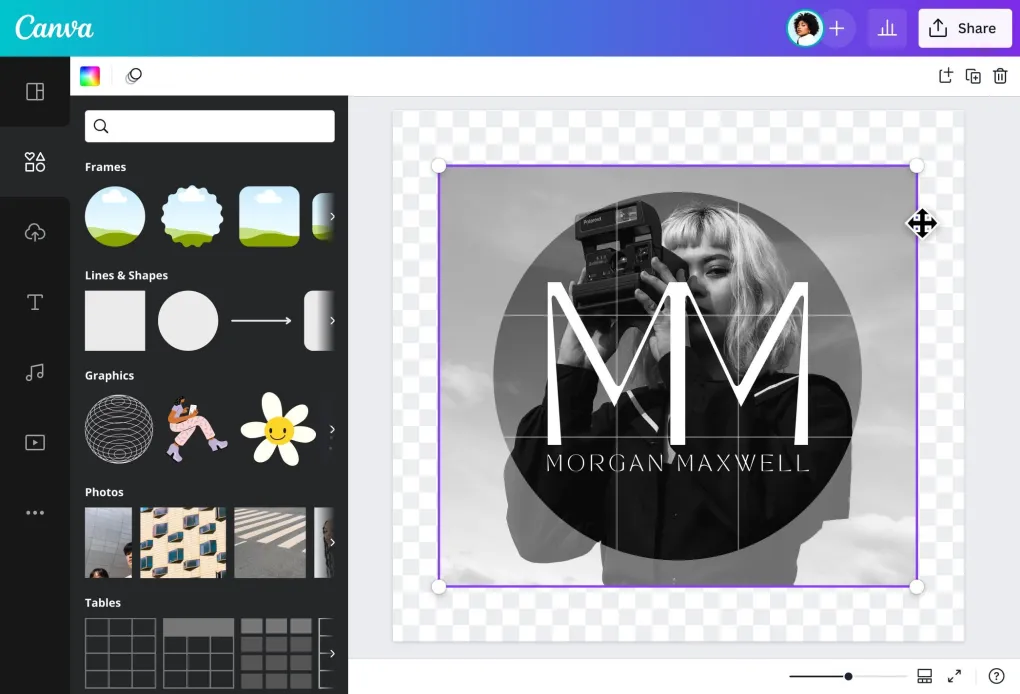Click the elements search field
The width and height of the screenshot is (1020, 694).
click(x=209, y=126)
